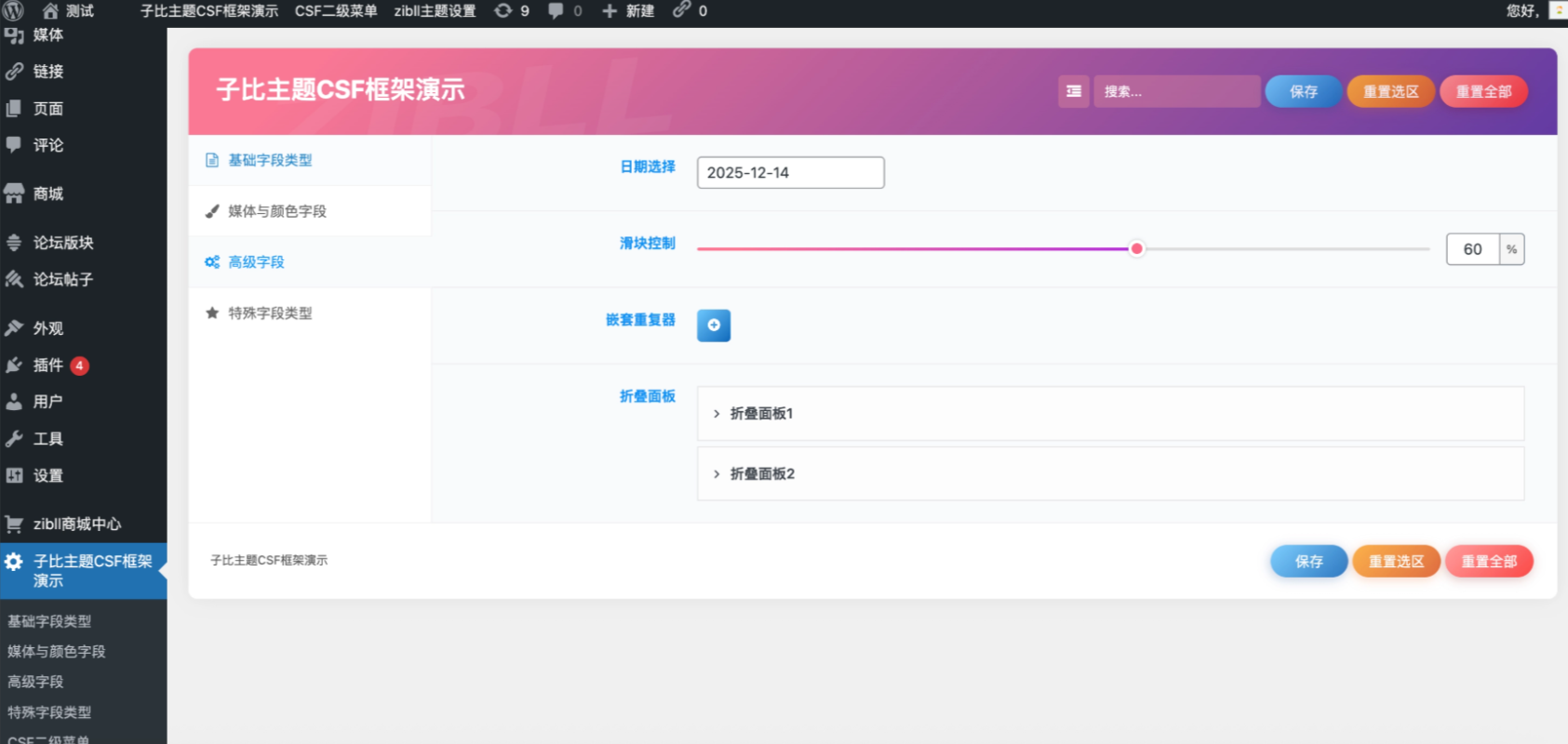
Task: Switch to 特殊字段类型 tab
Action: click(x=310, y=313)
